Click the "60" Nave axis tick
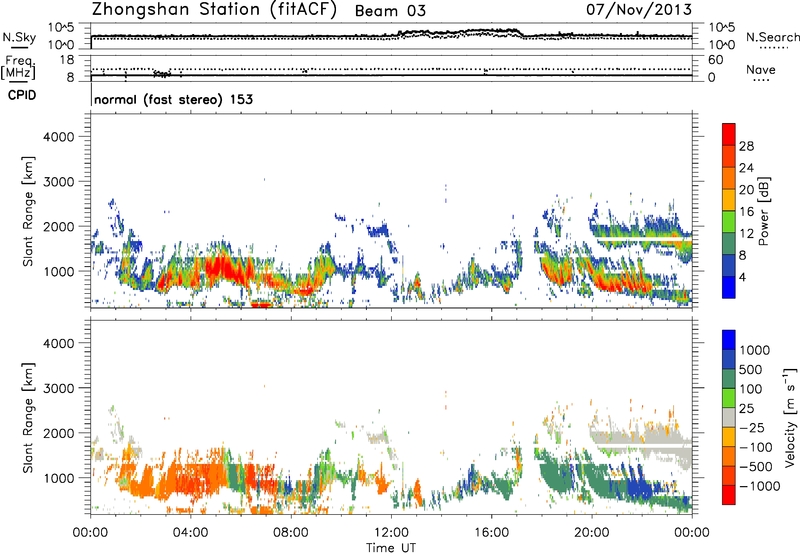This screenshot has height=554, width=800. coord(715,60)
